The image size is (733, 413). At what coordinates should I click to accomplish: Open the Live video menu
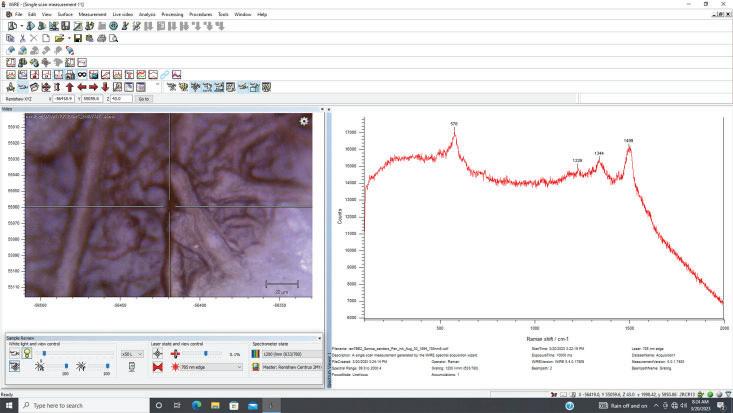click(x=122, y=14)
